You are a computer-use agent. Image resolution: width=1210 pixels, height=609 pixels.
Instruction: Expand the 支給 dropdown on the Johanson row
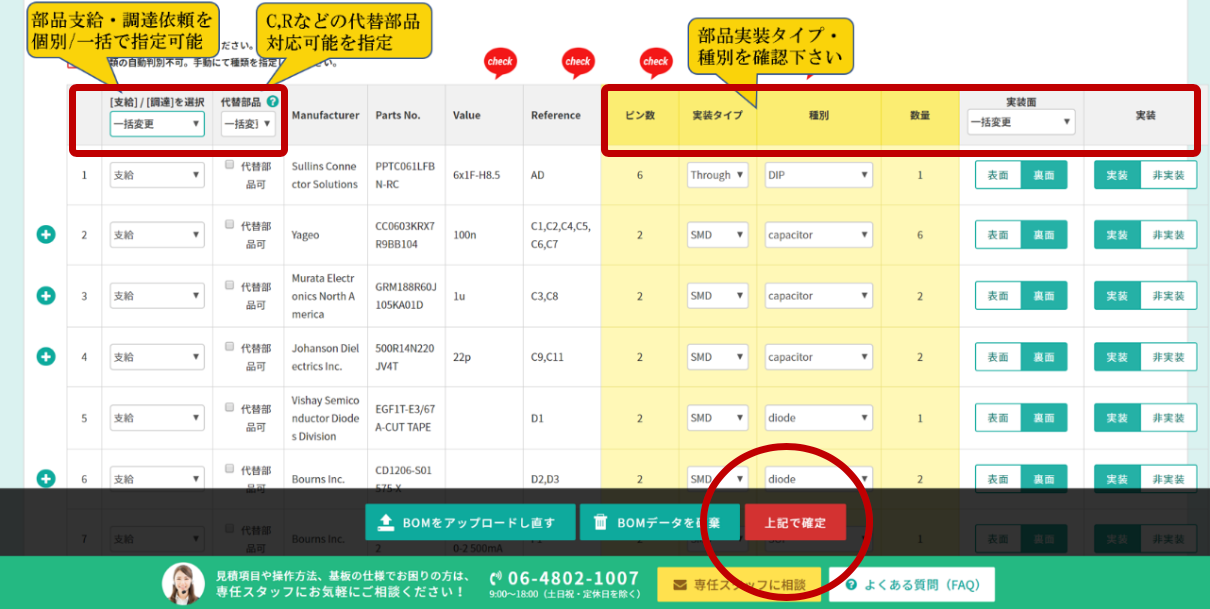tap(157, 357)
